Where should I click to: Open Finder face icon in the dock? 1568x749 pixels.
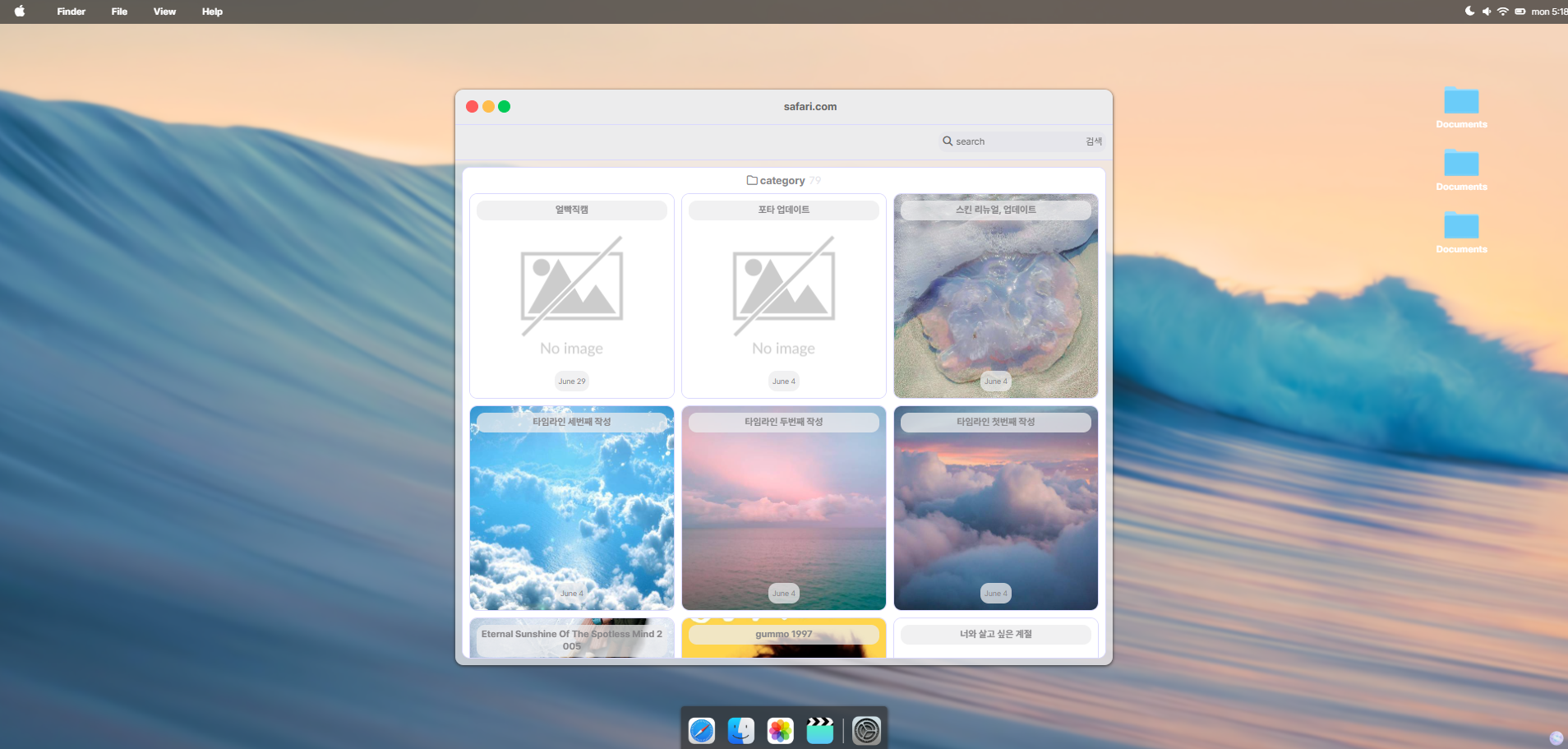pyautogui.click(x=741, y=730)
